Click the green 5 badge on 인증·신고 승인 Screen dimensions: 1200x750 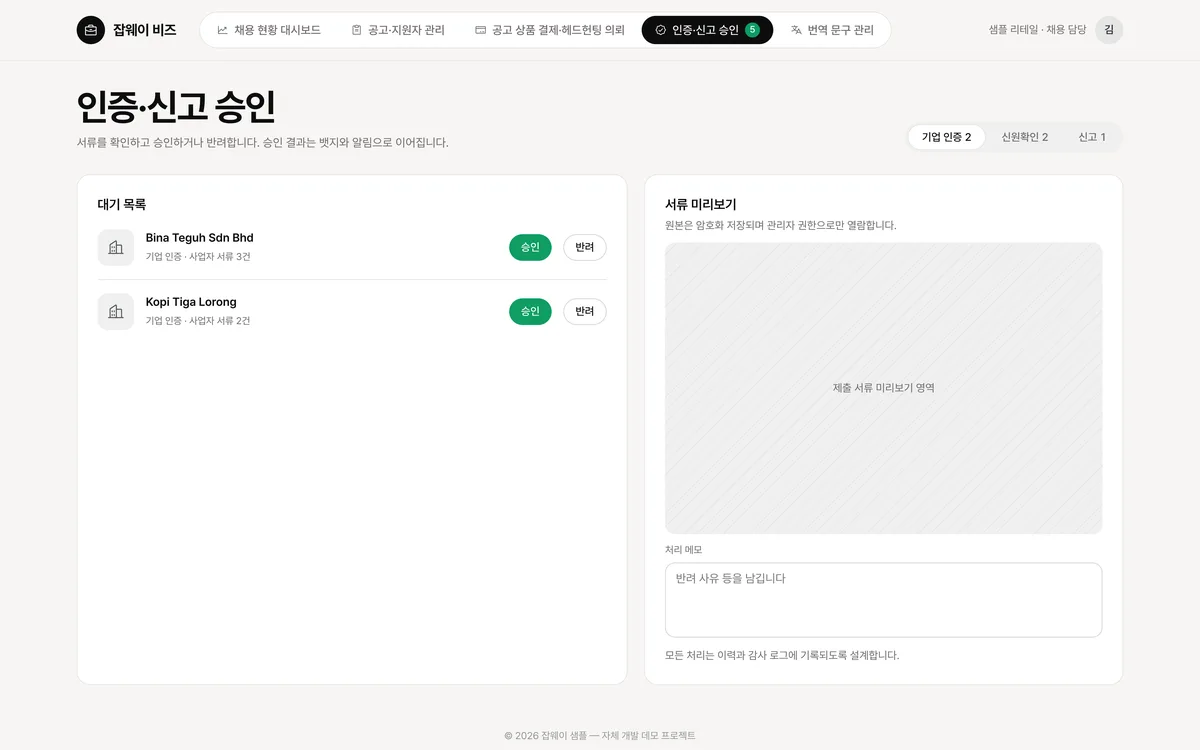pos(752,30)
